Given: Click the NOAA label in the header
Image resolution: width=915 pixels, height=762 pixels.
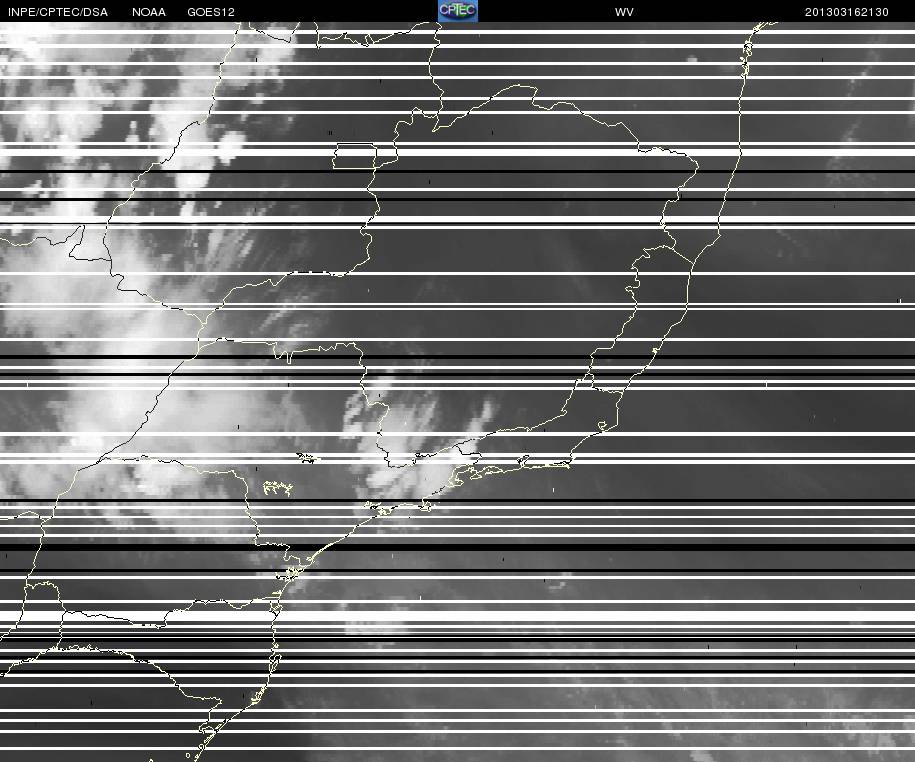Looking at the screenshot, I should 149,12.
